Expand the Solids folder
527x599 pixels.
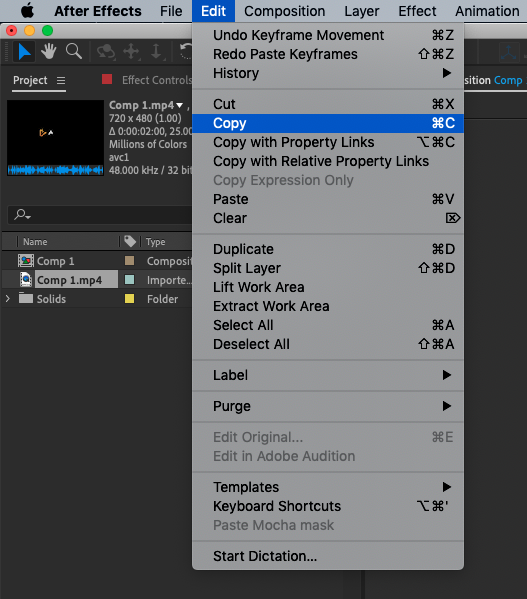[x=8, y=299]
